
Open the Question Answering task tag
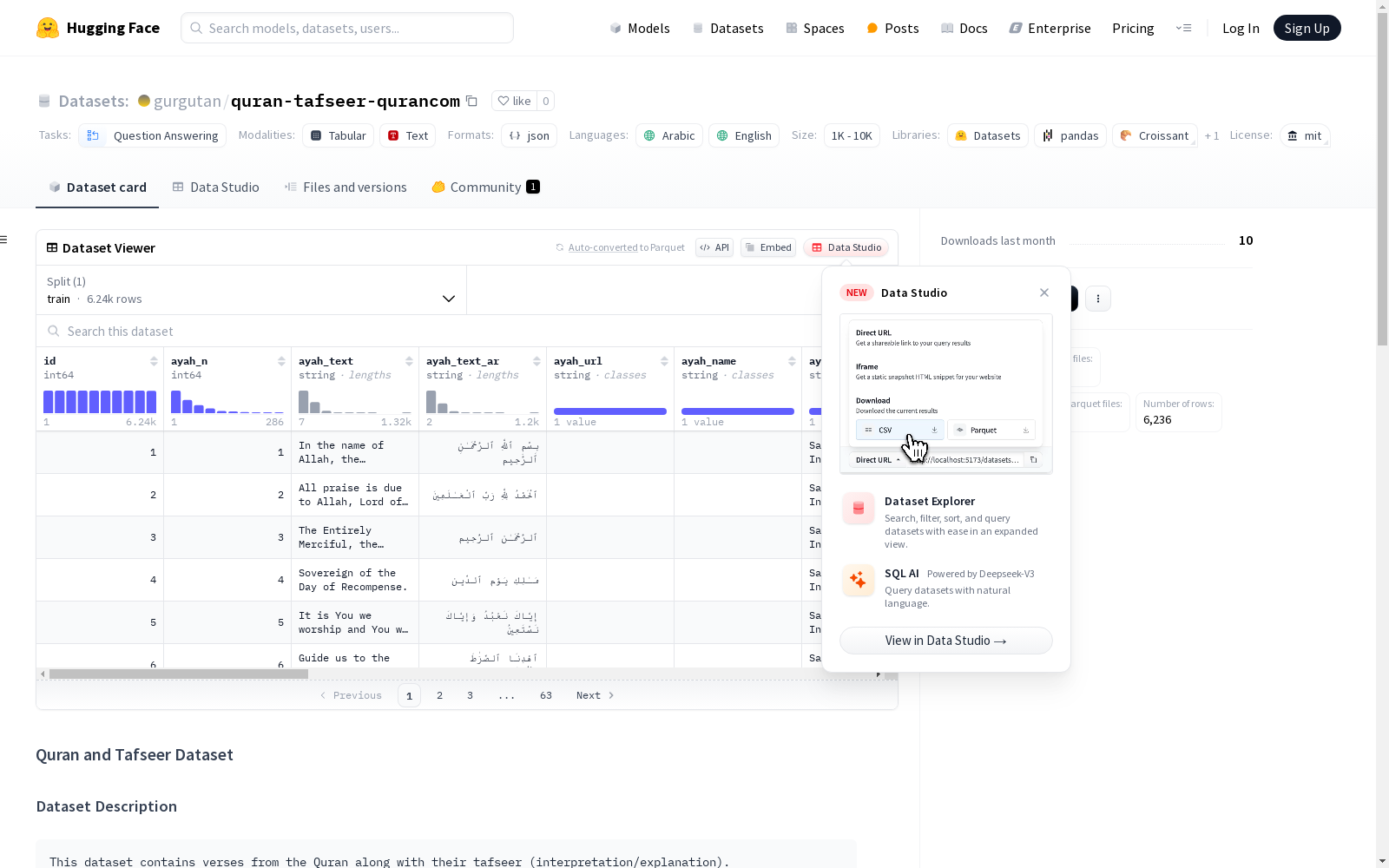pyautogui.click(x=153, y=135)
